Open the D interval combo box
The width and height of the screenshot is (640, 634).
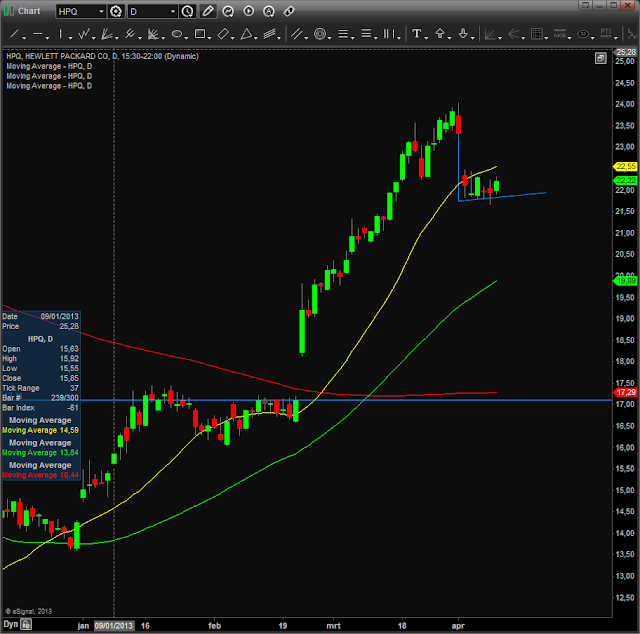click(152, 11)
